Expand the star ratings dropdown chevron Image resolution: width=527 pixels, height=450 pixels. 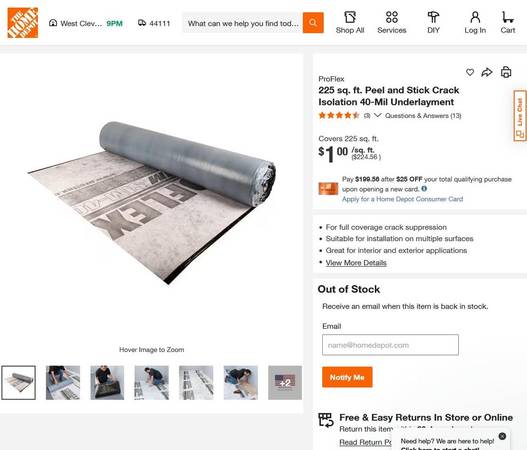point(377,115)
